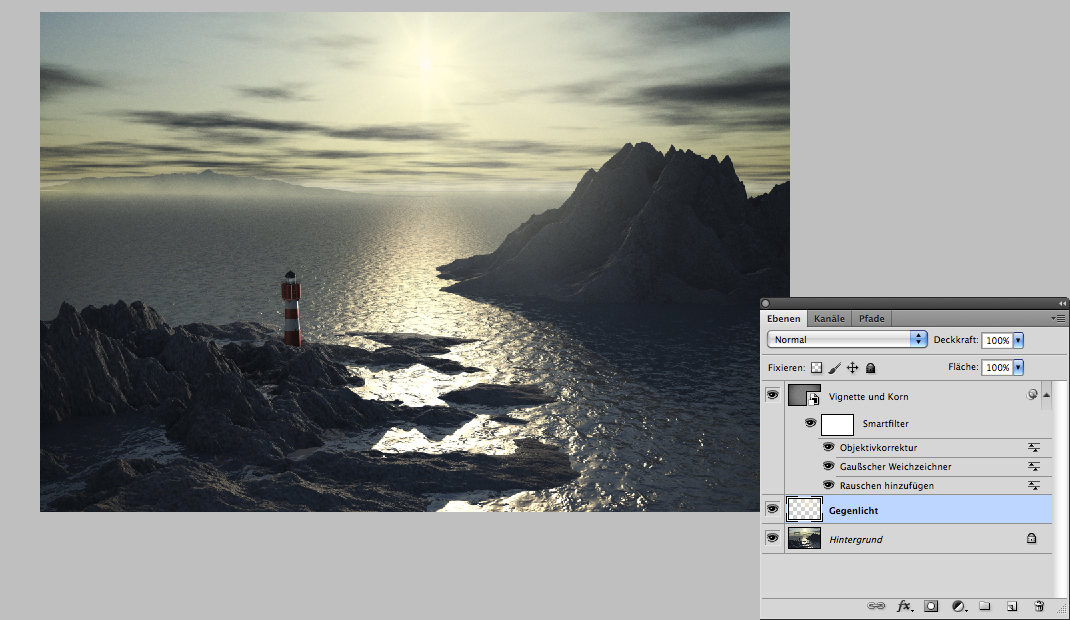Viewport: 1070px width, 620px height.
Task: Click the Fläche fill percentage field
Action: (x=996, y=368)
